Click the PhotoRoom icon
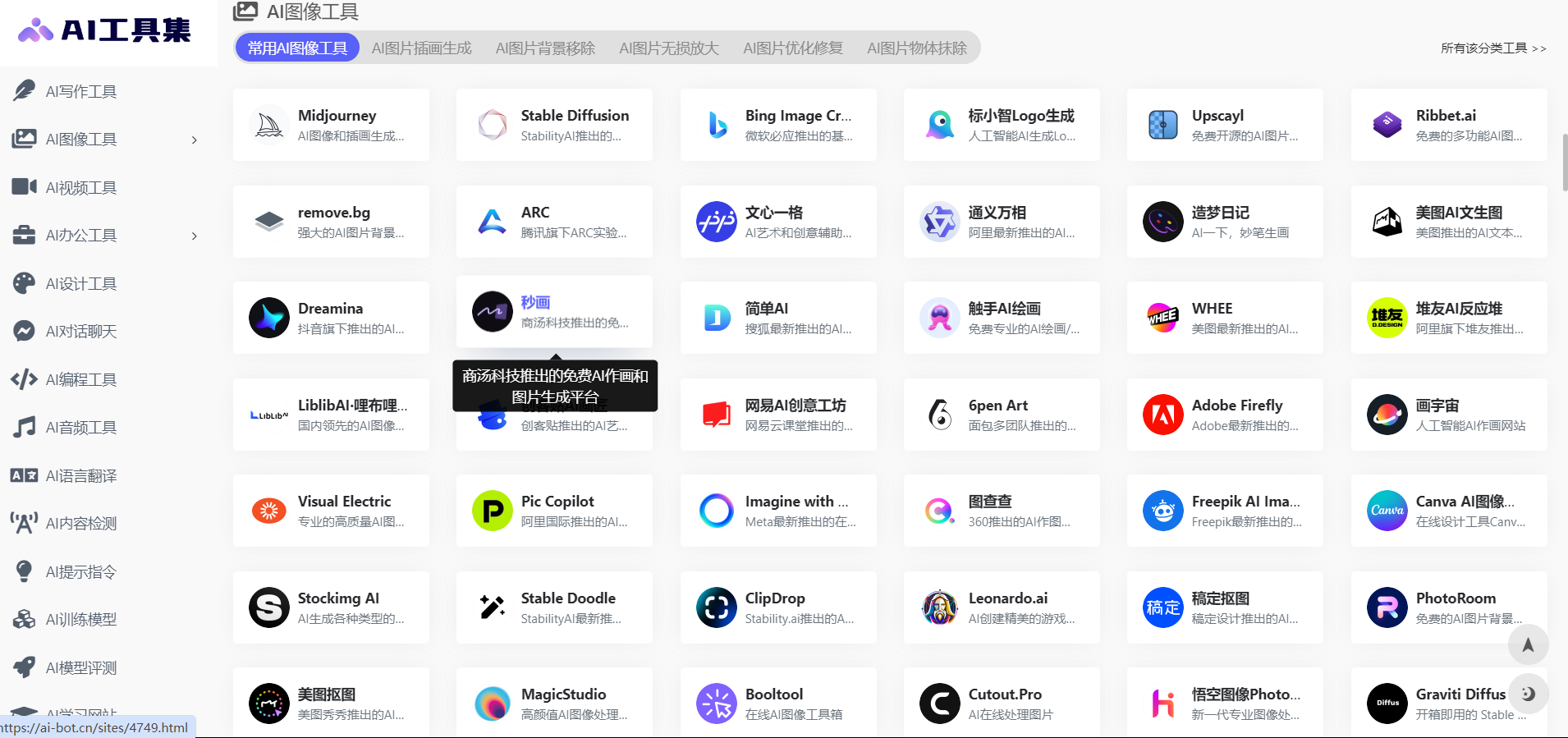The width and height of the screenshot is (1568, 738). point(1387,607)
